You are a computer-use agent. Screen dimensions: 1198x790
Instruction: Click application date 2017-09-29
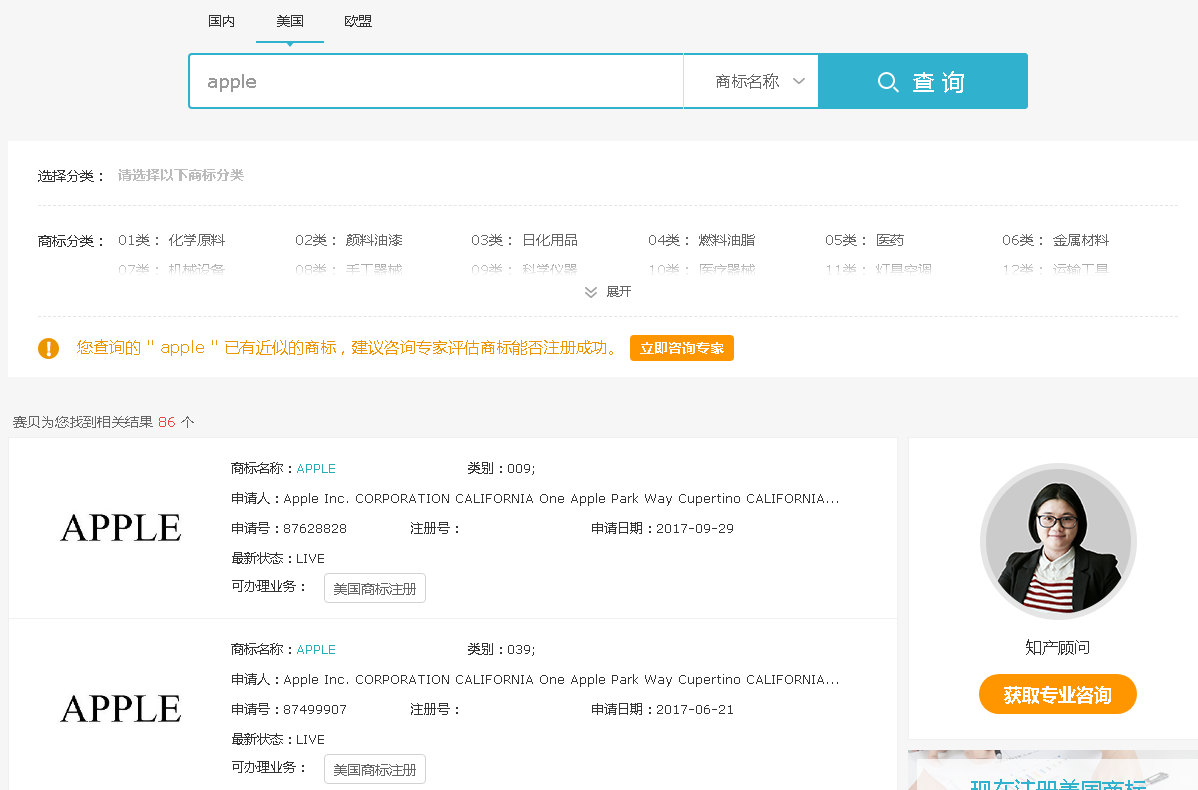click(695, 529)
